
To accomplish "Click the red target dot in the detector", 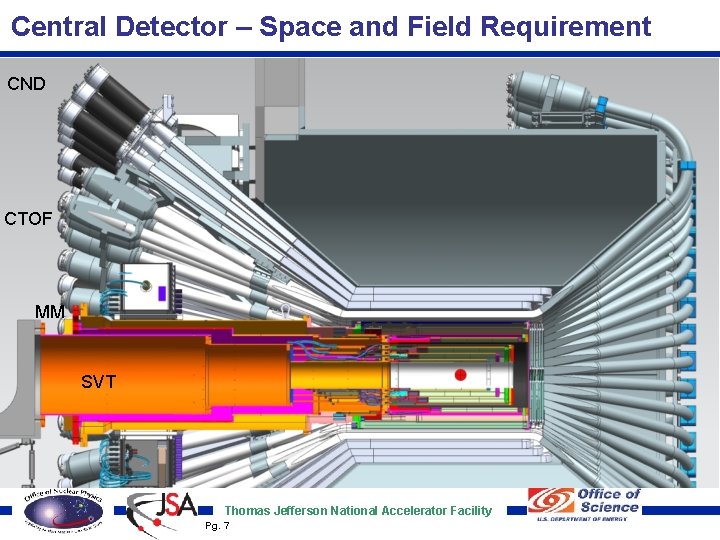I will pos(461,375).
